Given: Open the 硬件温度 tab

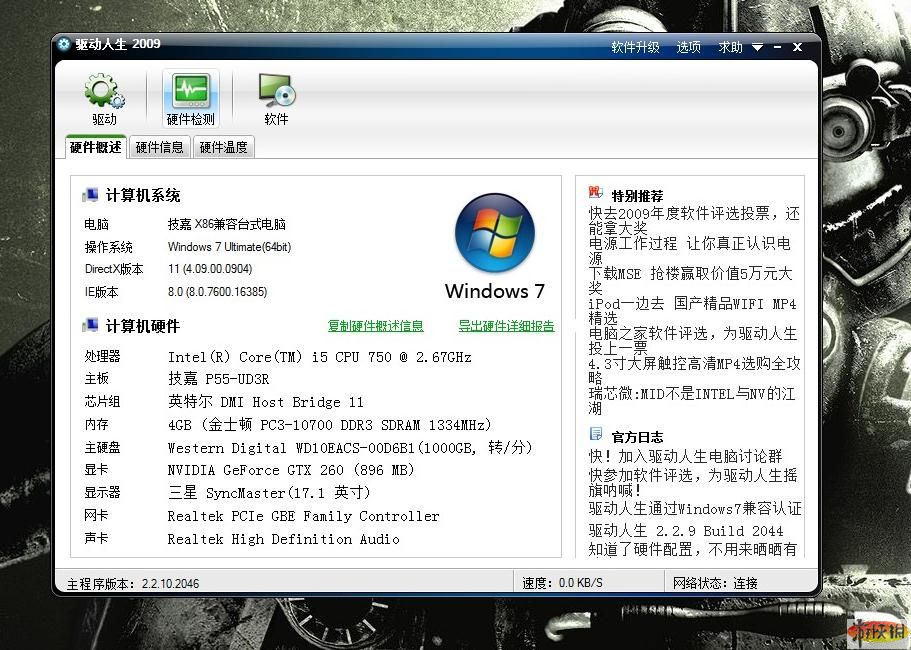Looking at the screenshot, I should coord(223,148).
